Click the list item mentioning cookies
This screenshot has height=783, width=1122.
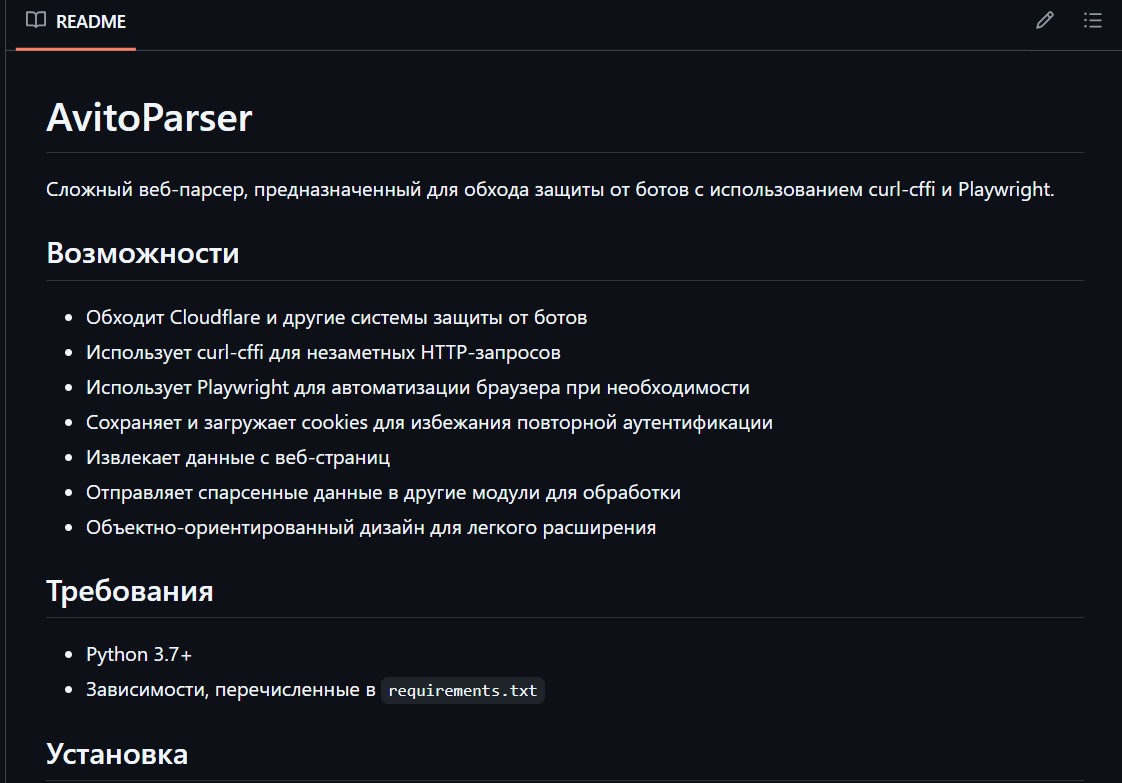(x=429, y=423)
